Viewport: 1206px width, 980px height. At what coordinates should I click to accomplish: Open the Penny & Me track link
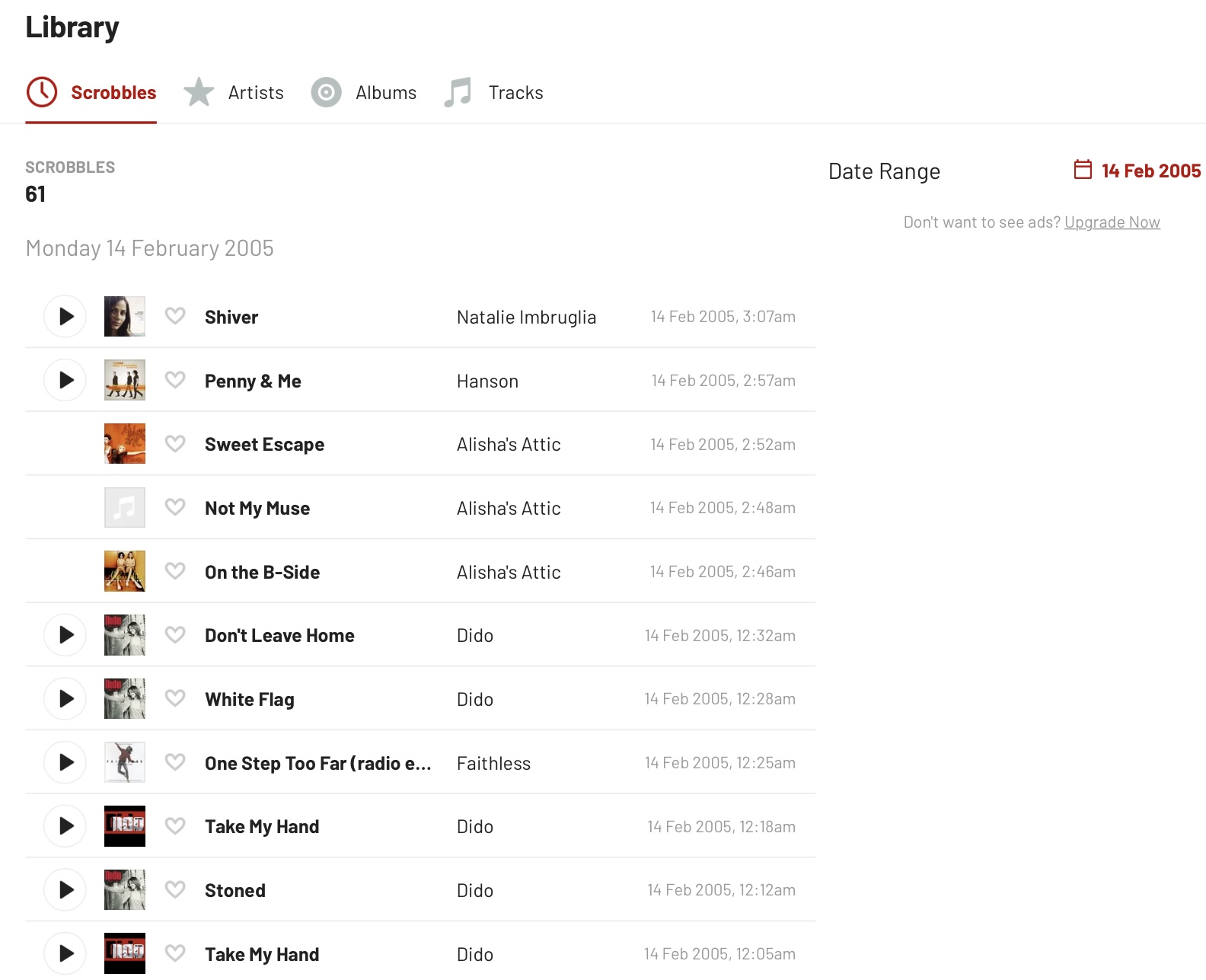tap(253, 381)
